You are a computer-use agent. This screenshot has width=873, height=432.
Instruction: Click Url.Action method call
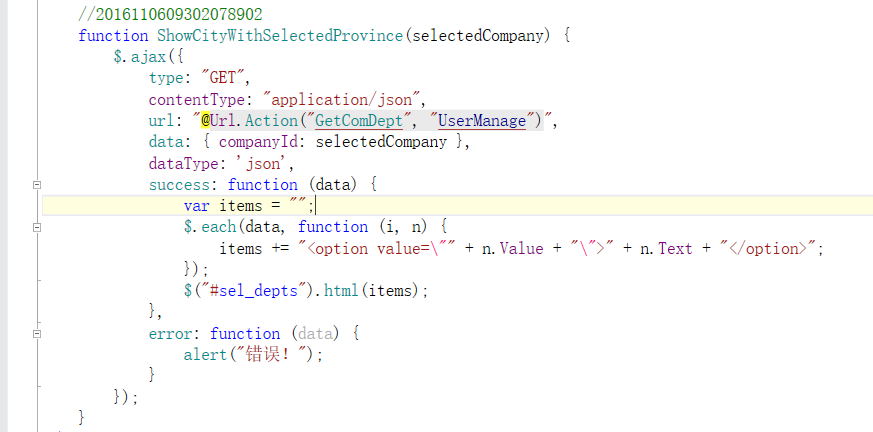(x=254, y=121)
